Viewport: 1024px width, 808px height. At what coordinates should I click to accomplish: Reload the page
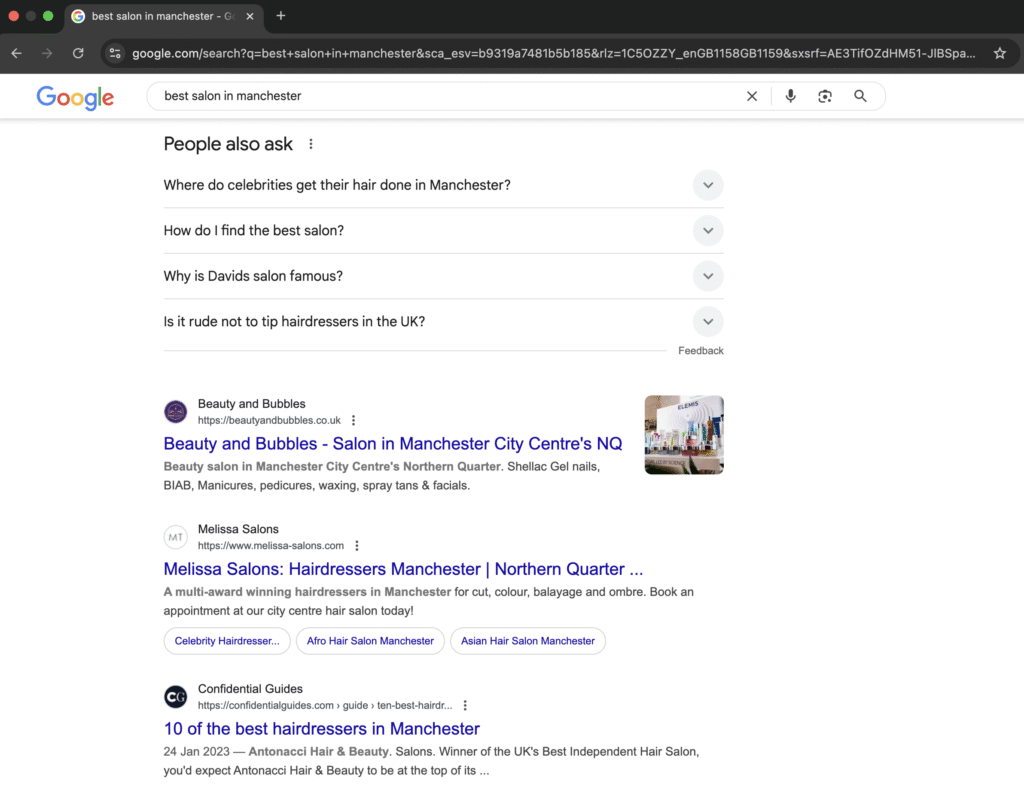click(78, 54)
